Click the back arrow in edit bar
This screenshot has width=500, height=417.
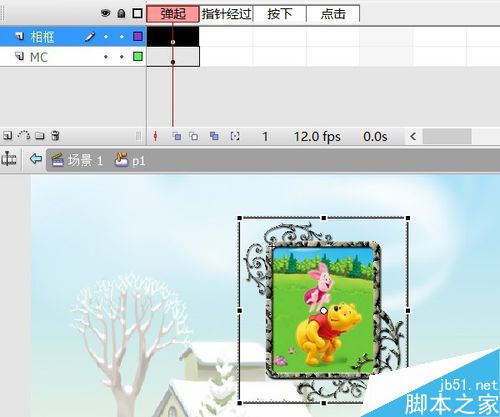[36, 159]
